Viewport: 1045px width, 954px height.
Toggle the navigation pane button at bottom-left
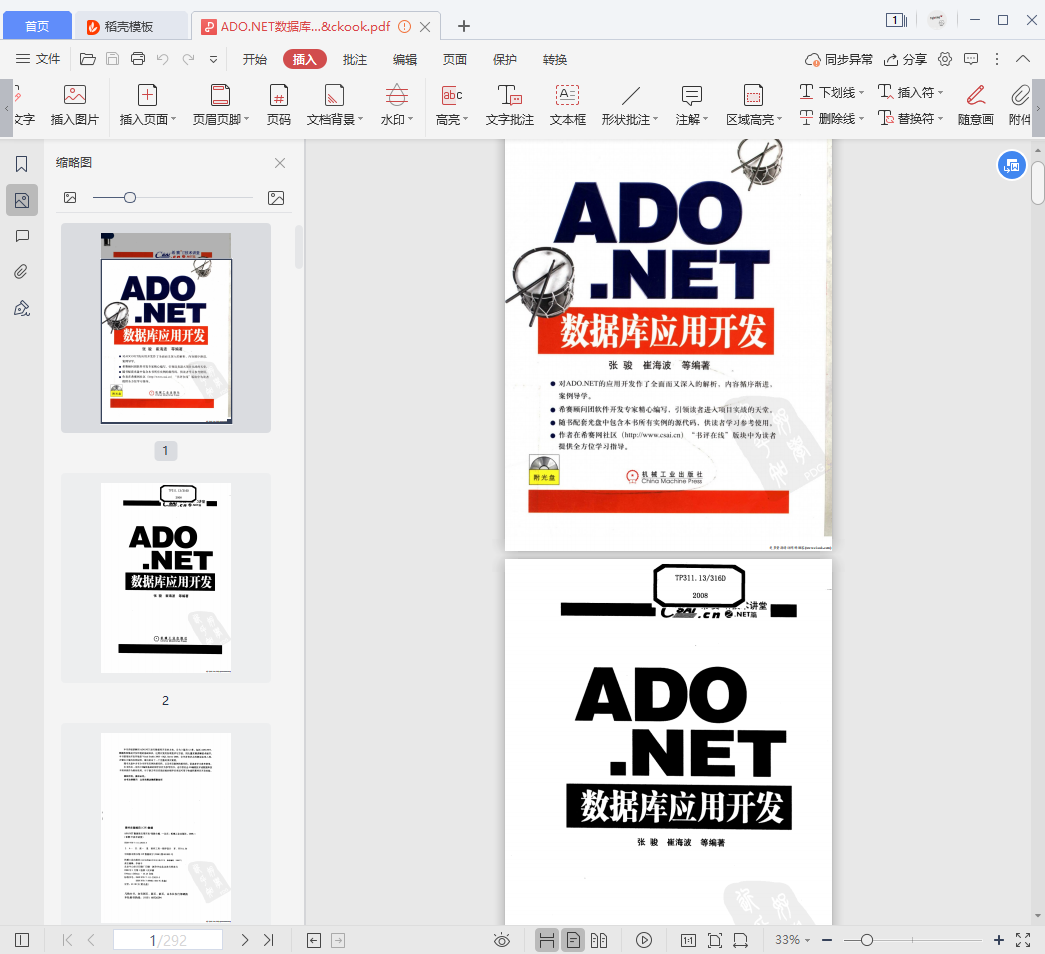click(22, 940)
